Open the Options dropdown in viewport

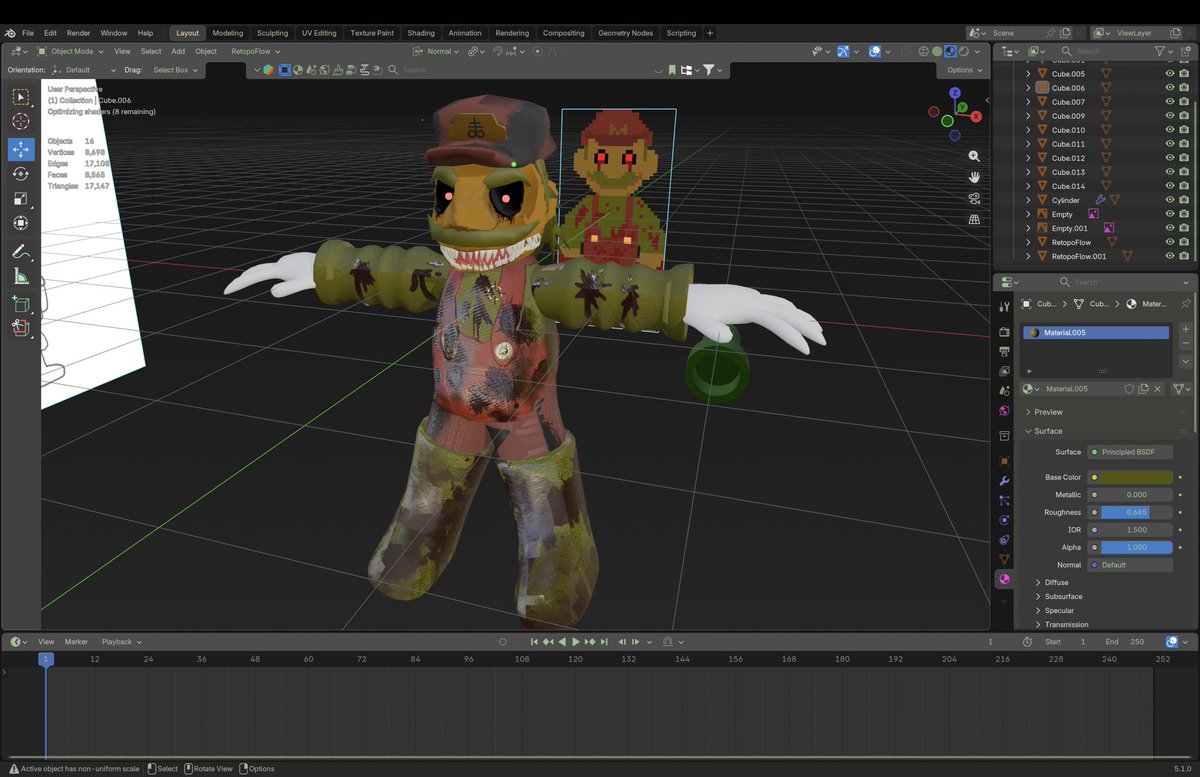(963, 70)
